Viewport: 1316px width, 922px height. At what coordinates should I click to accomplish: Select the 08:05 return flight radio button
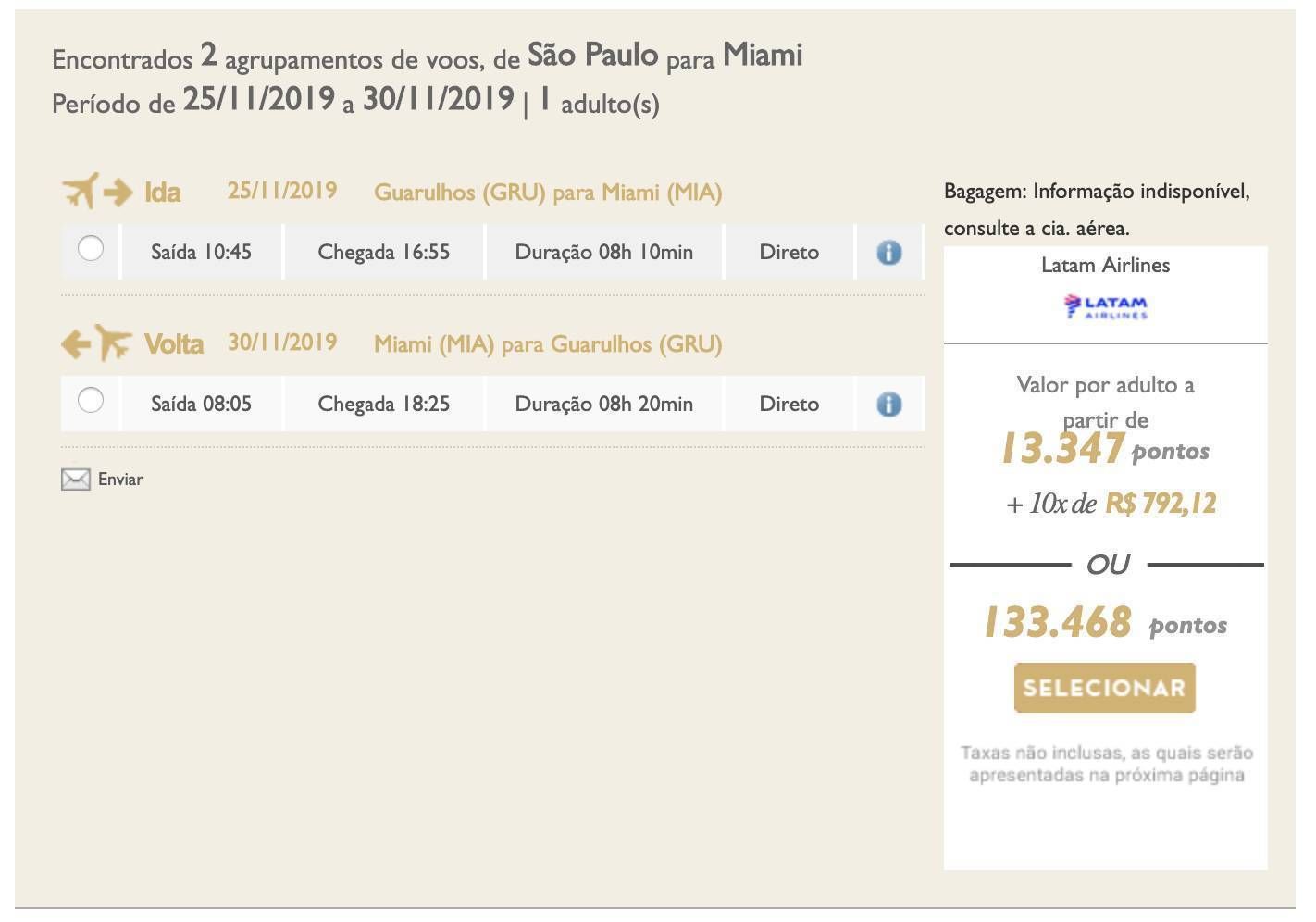pyautogui.click(x=91, y=400)
